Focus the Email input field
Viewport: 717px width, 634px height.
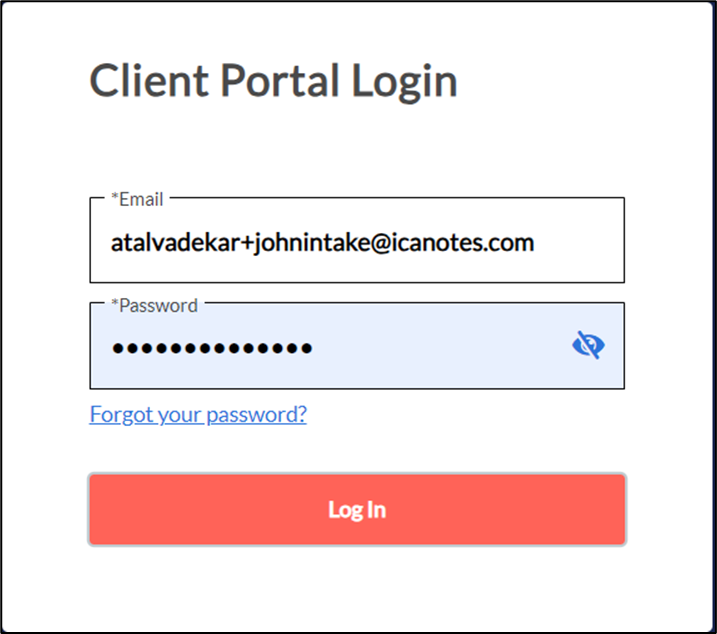356,243
